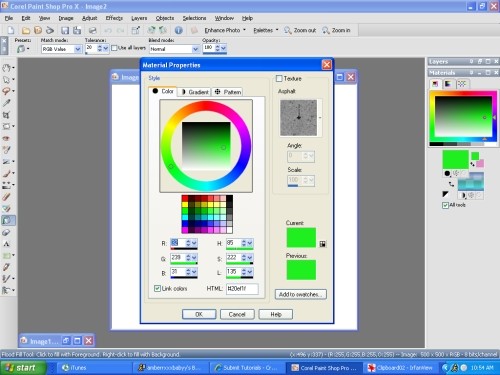Click the HTML color code field
Viewport: 500px width, 375px height.
coord(242,289)
